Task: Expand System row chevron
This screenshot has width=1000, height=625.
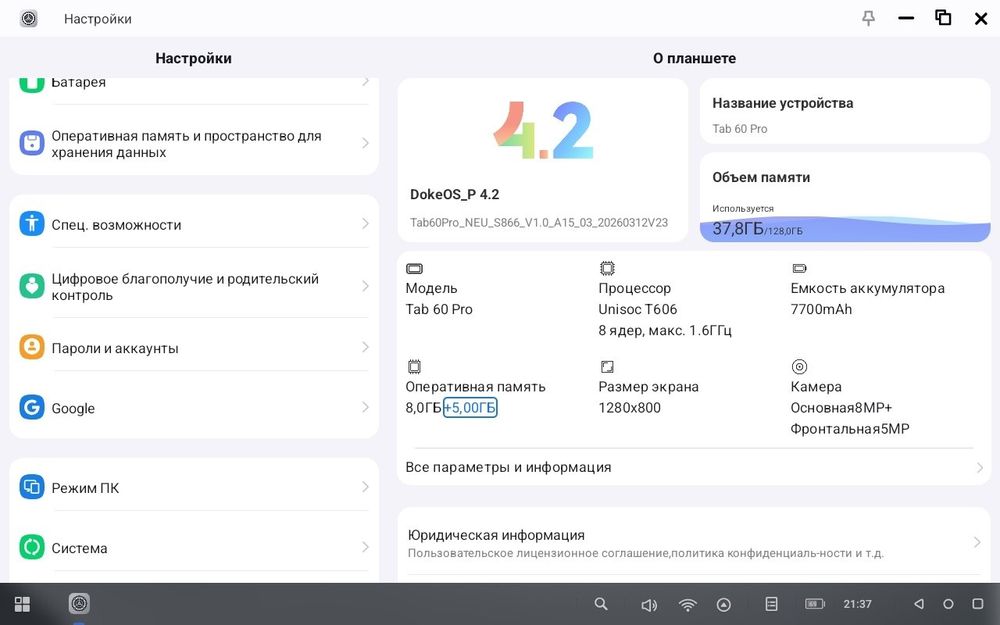Action: click(365, 547)
